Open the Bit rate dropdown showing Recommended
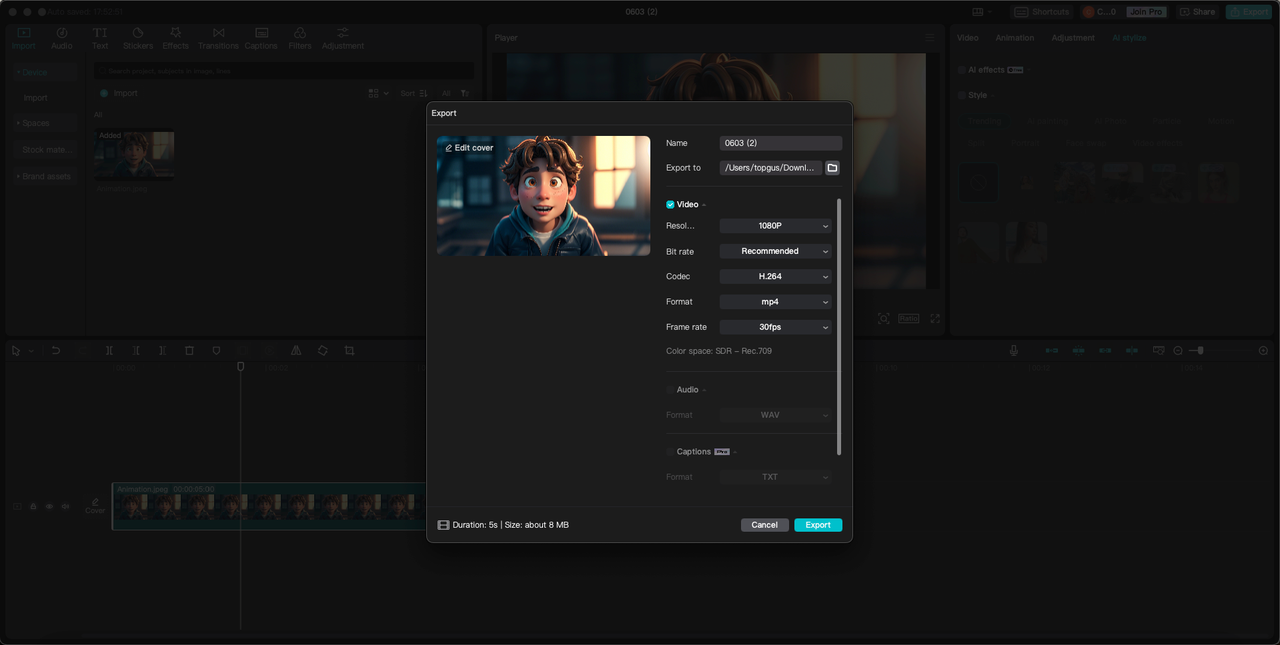 pos(775,251)
